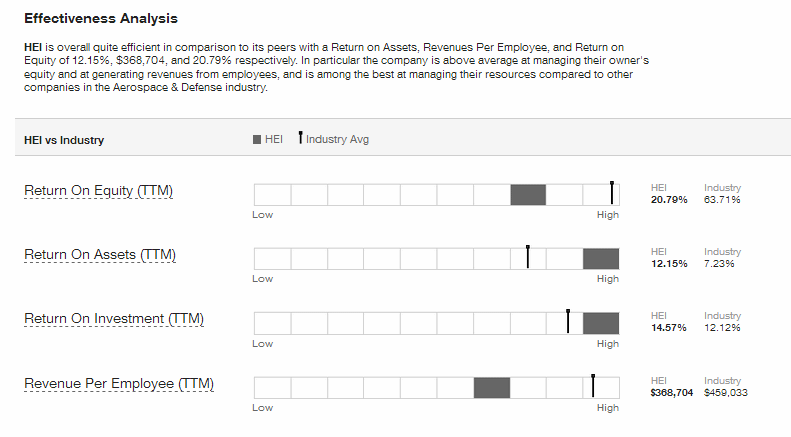791x437 pixels.
Task: Click the industry average marker on Return On Equity
Action: pyautogui.click(x=612, y=193)
